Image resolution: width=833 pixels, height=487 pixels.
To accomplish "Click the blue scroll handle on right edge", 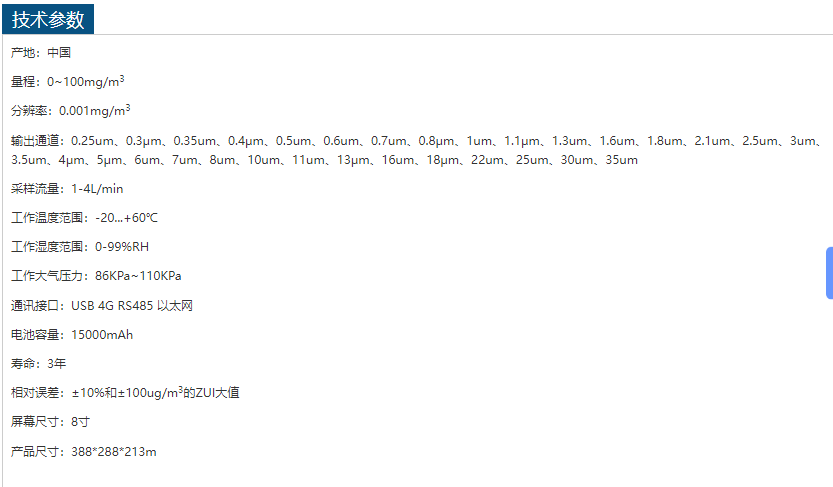I will tap(829, 272).
